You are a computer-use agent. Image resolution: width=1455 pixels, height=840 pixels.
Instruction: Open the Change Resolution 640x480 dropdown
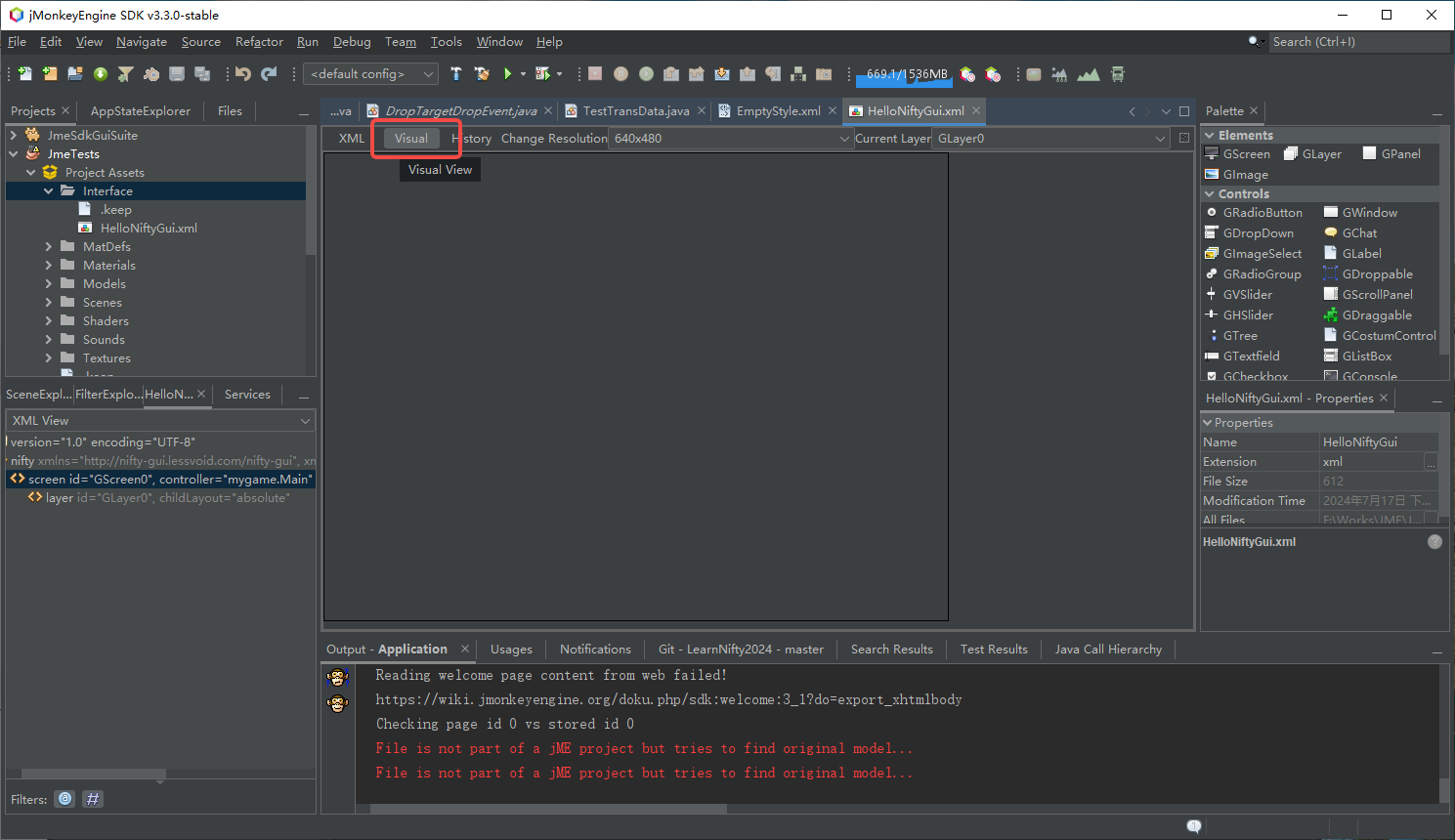730,139
